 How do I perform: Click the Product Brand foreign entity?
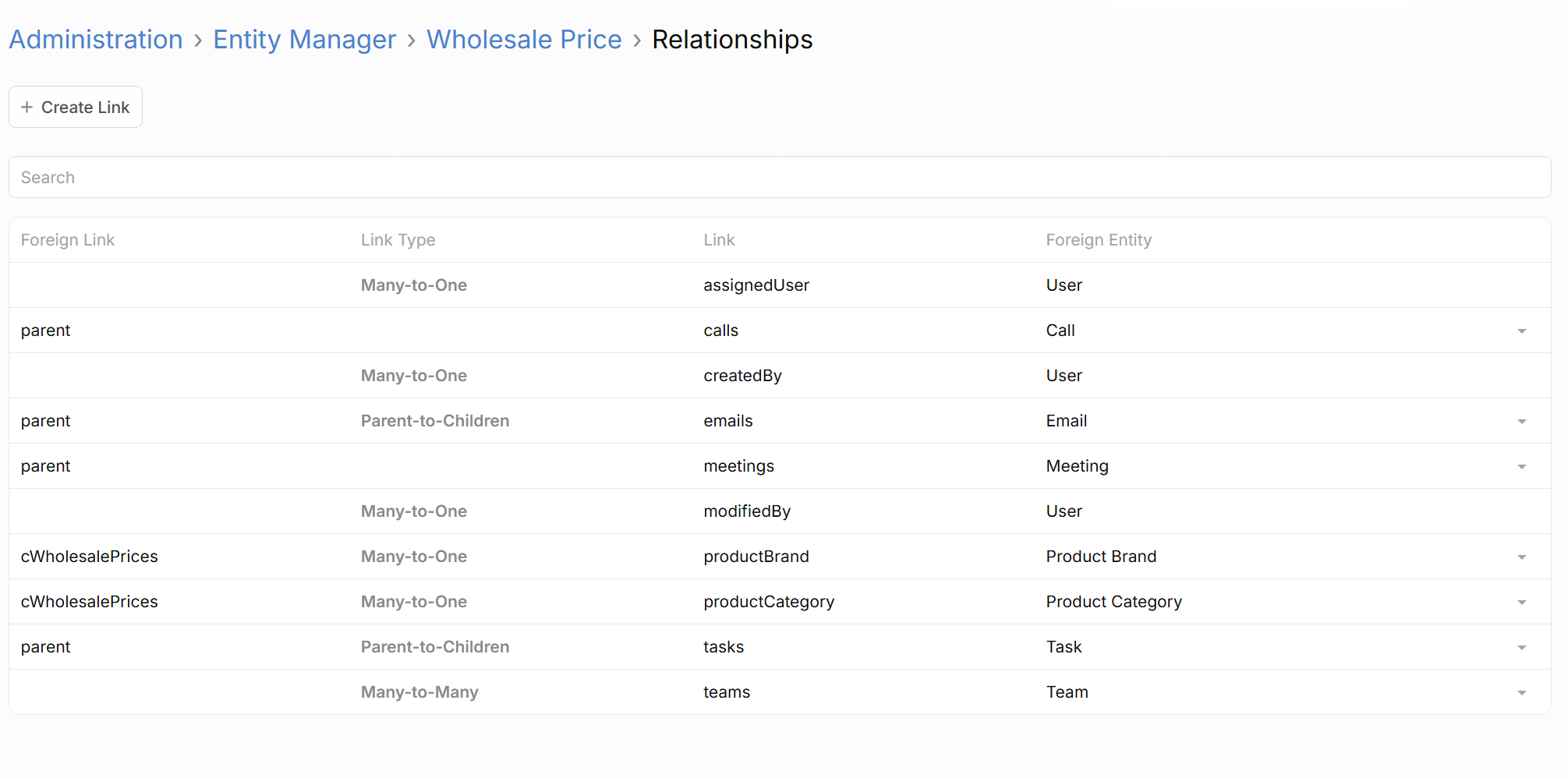[x=1101, y=557]
